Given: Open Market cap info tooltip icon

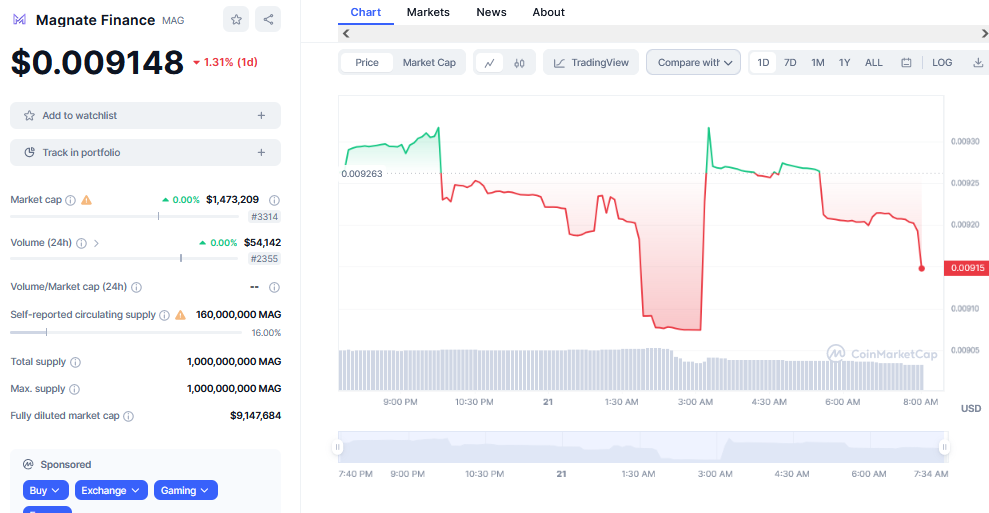Looking at the screenshot, I should (x=71, y=200).
